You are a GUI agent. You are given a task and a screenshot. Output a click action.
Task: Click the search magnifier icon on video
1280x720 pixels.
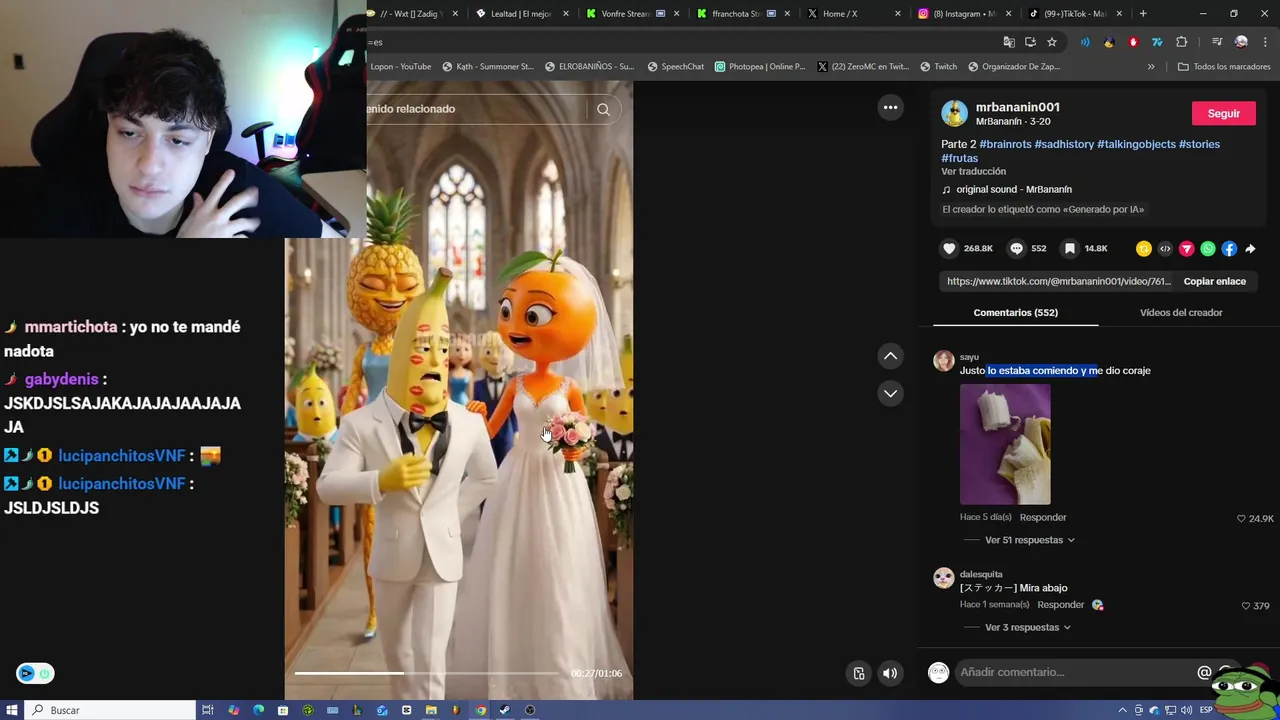point(603,110)
